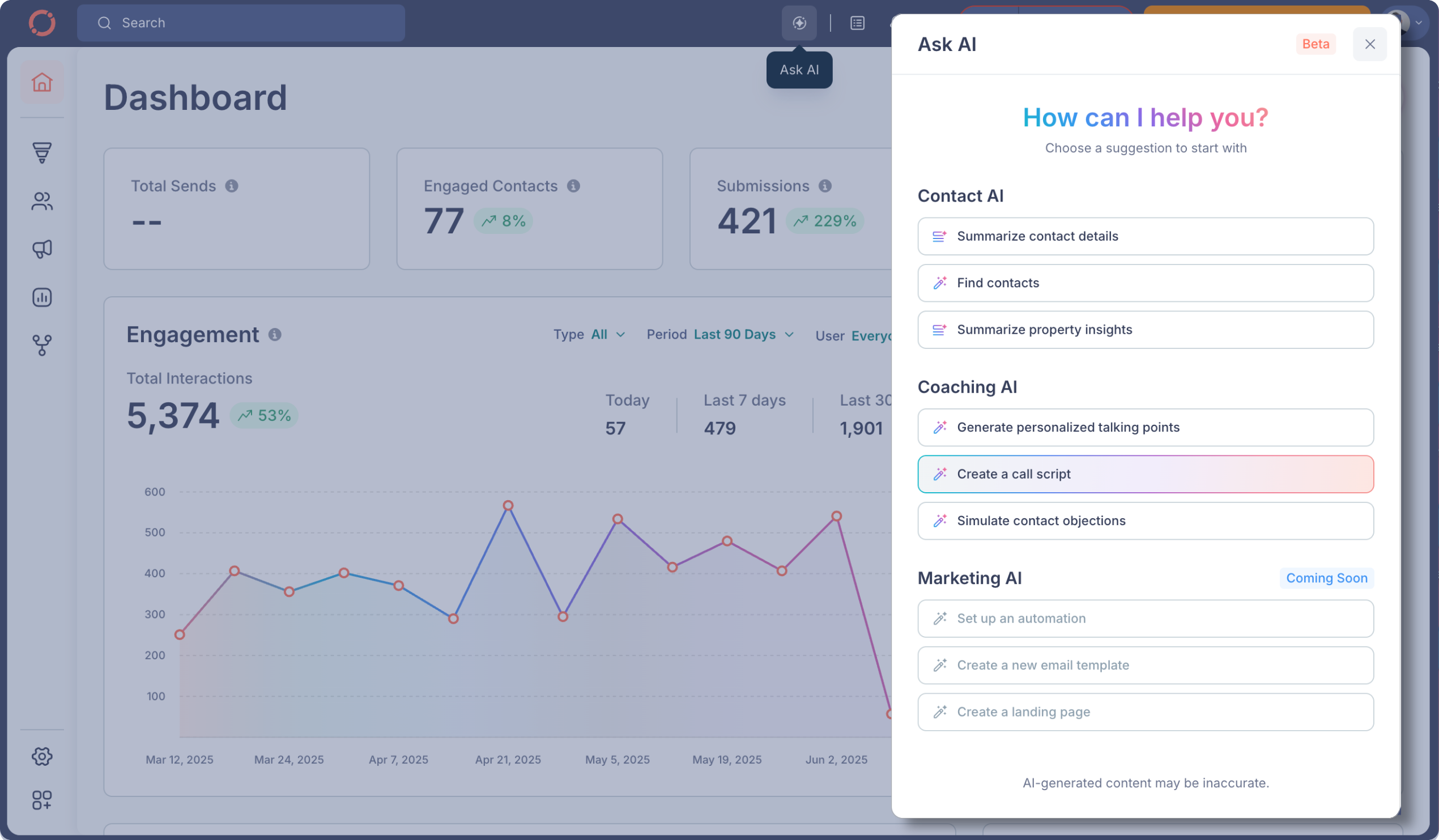Open the reports bar-chart icon
1439x840 pixels.
pyautogui.click(x=42, y=297)
